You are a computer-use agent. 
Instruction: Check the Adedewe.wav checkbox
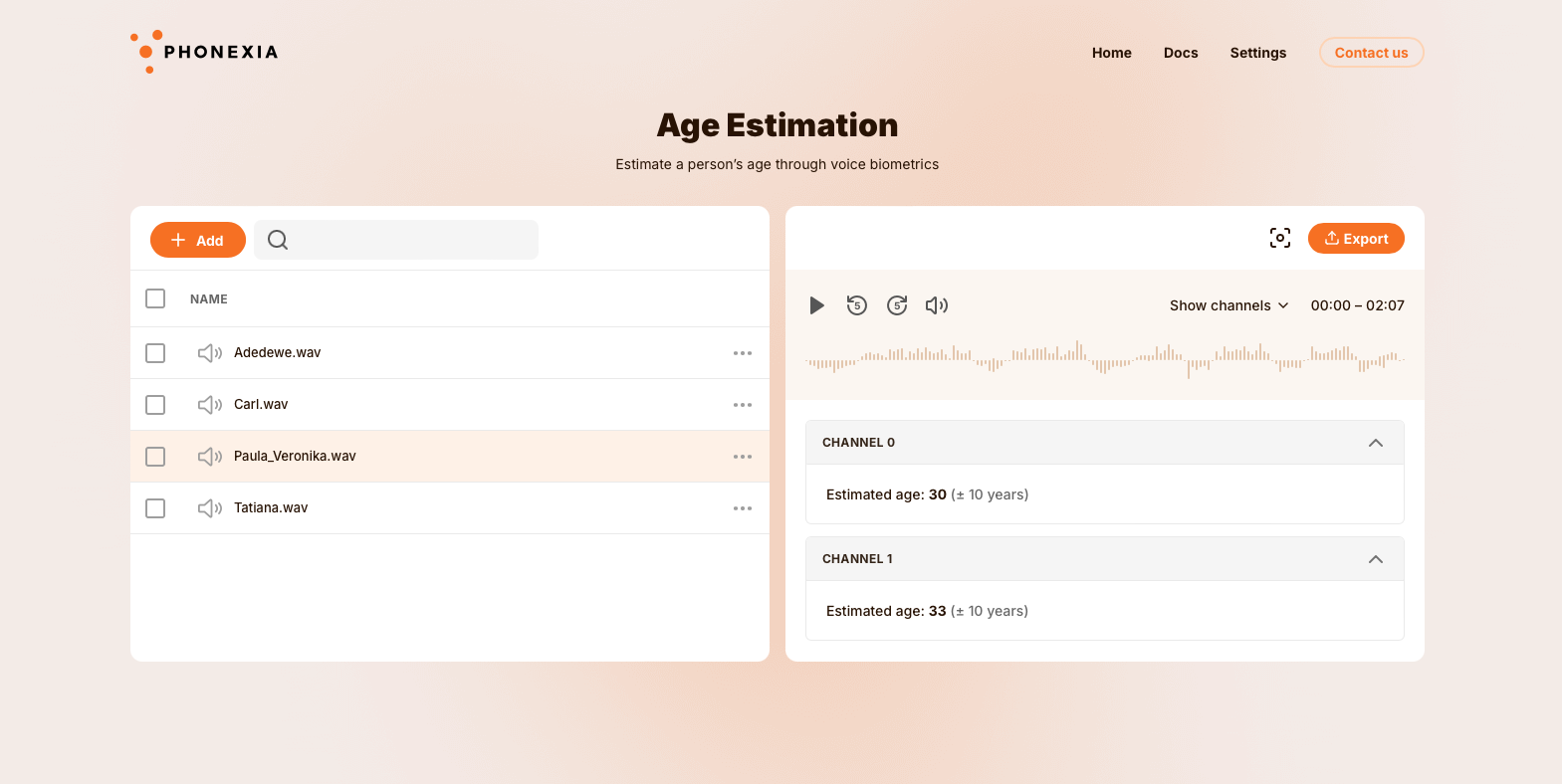click(x=155, y=353)
